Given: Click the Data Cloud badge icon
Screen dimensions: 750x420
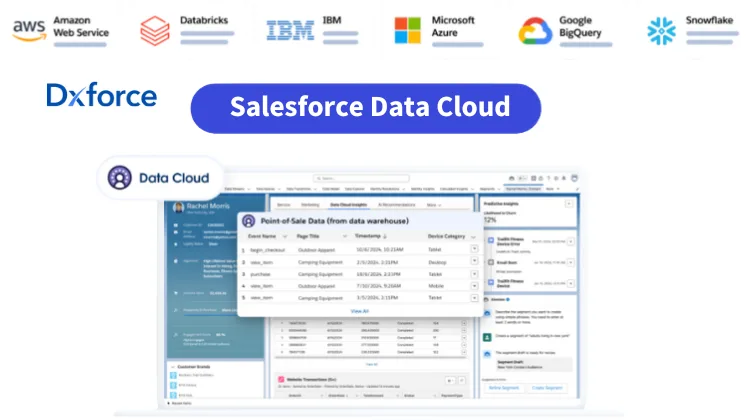Looking at the screenshot, I should [120, 178].
